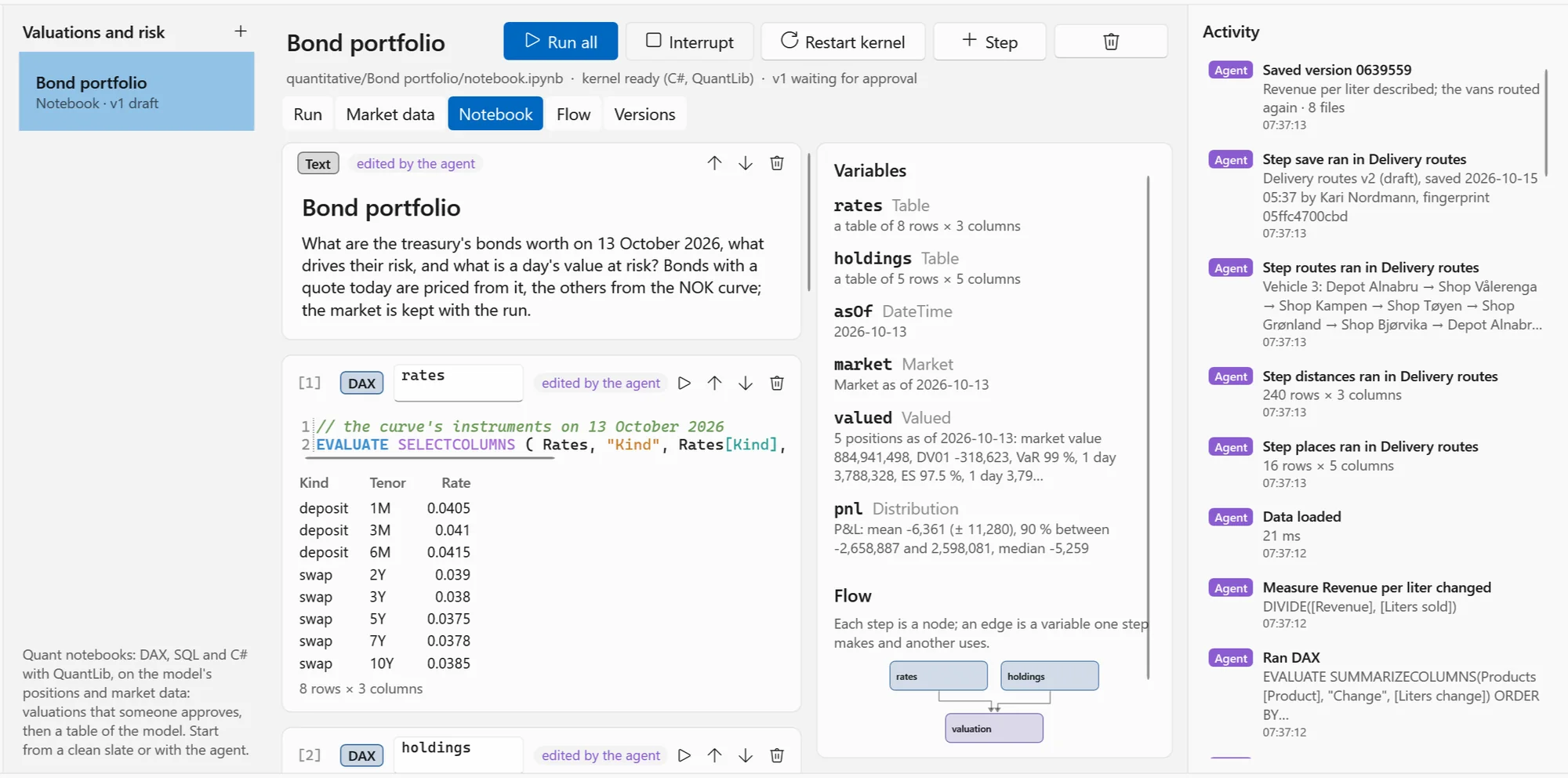This screenshot has width=1568, height=778.
Task: Move the holdings cell up
Action: pyautogui.click(x=714, y=755)
